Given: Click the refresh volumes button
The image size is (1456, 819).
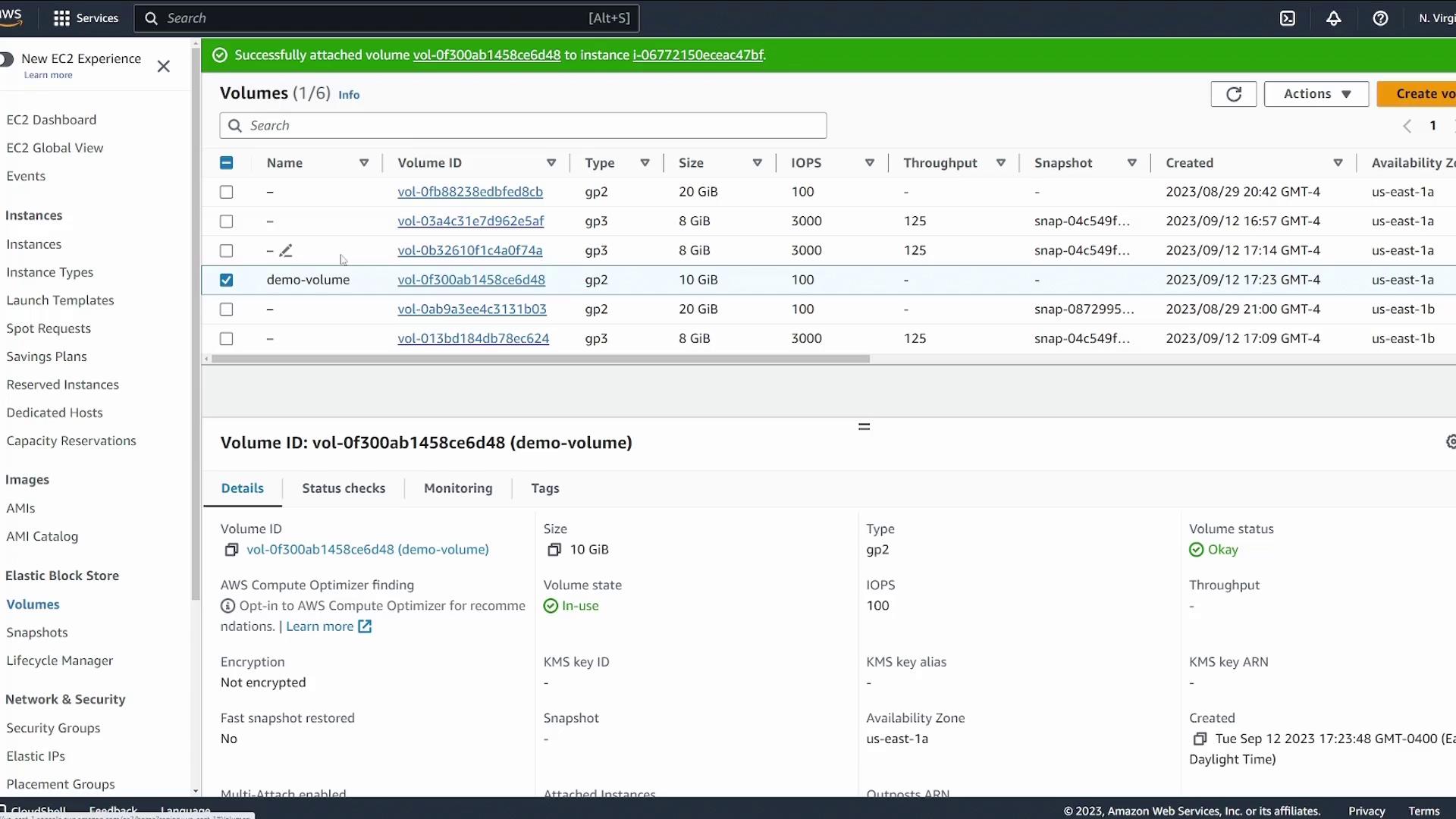Looking at the screenshot, I should [1233, 94].
